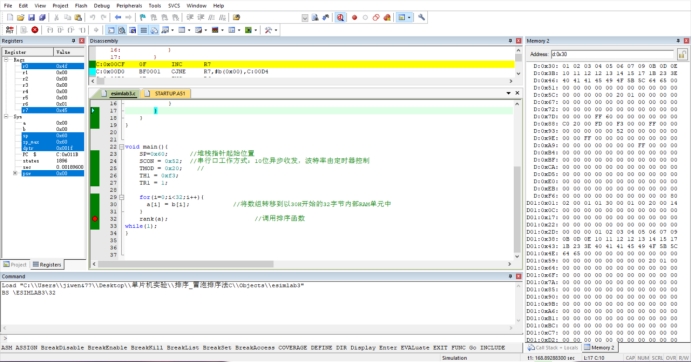Switch to the STARTUP.A51 tab

(x=166, y=94)
